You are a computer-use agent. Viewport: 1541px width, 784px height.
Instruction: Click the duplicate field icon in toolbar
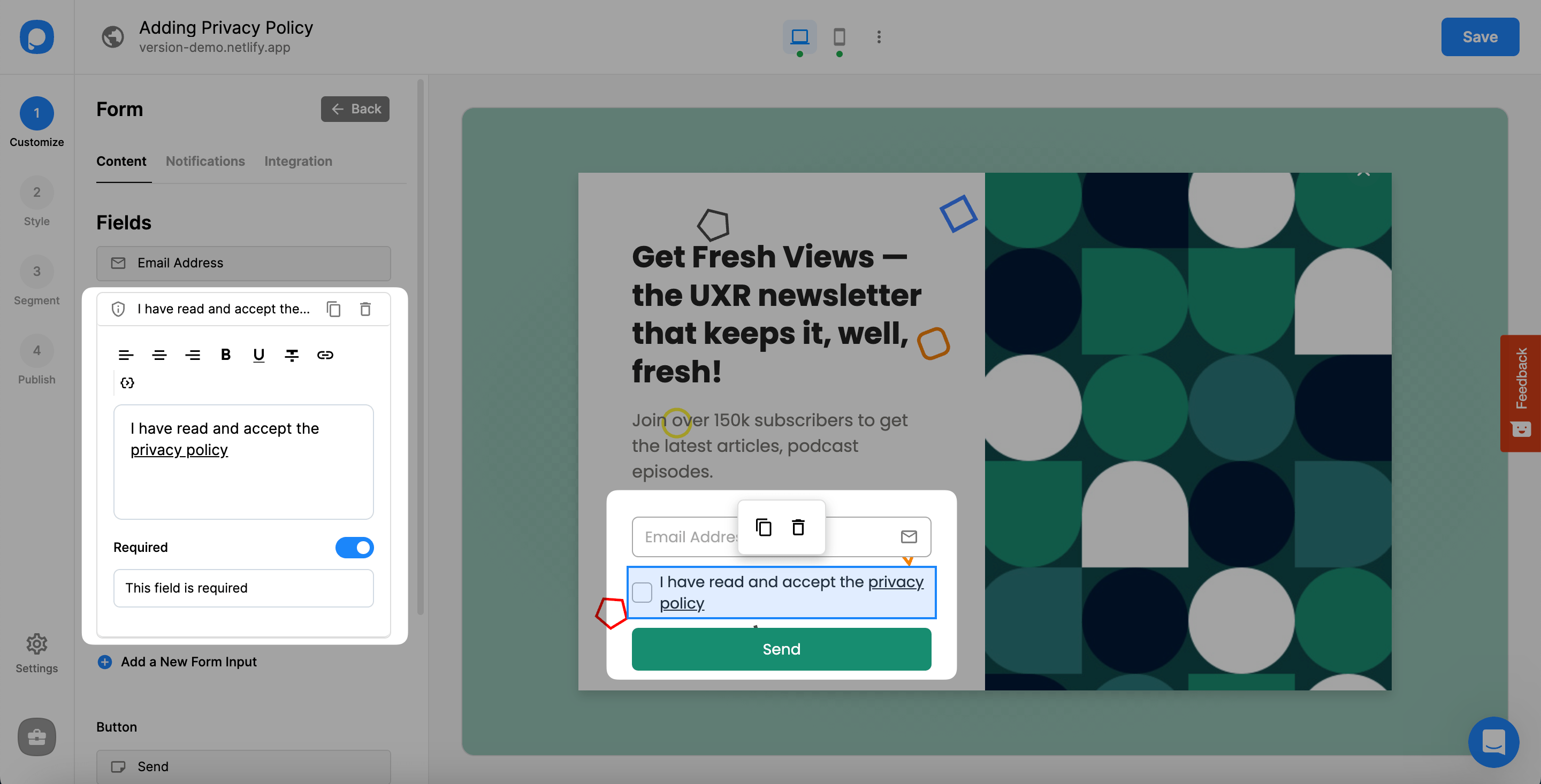point(333,308)
